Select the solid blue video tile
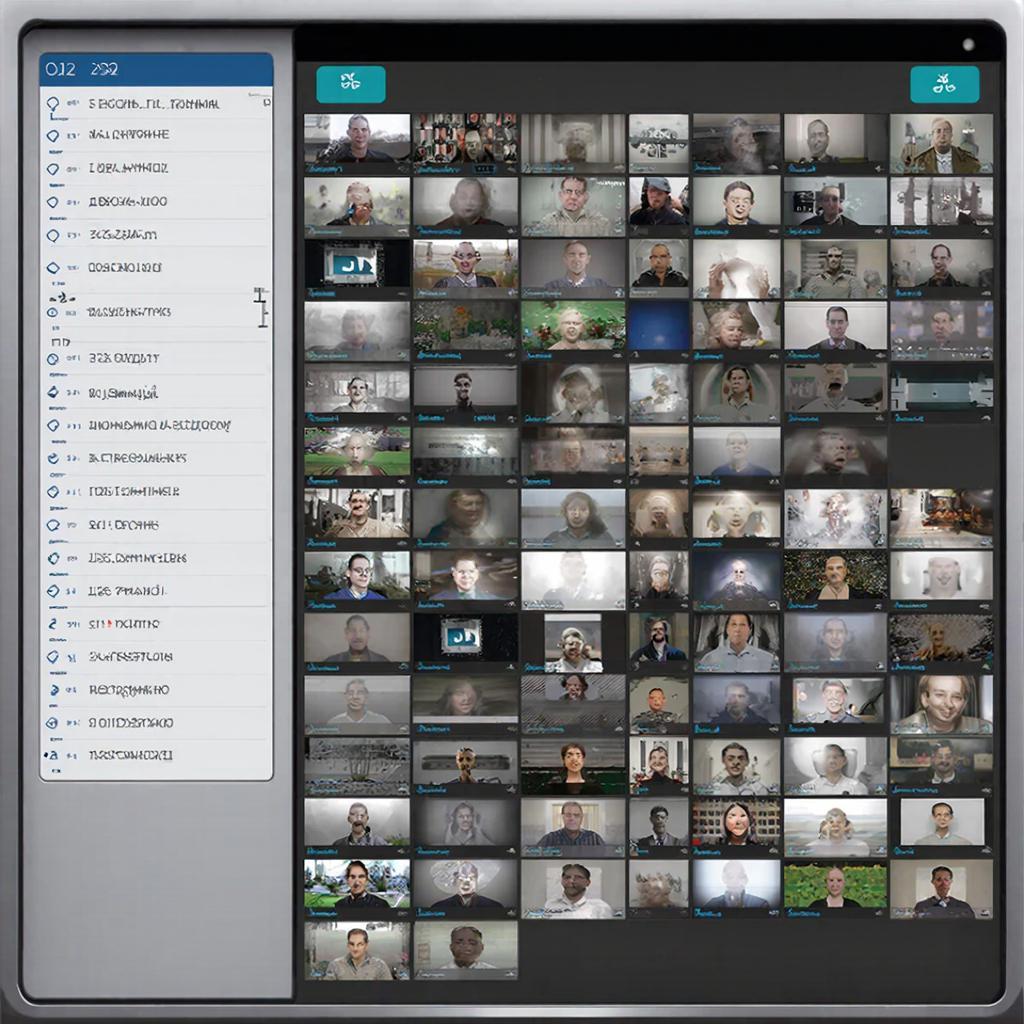The height and width of the screenshot is (1024, 1024). click(658, 326)
